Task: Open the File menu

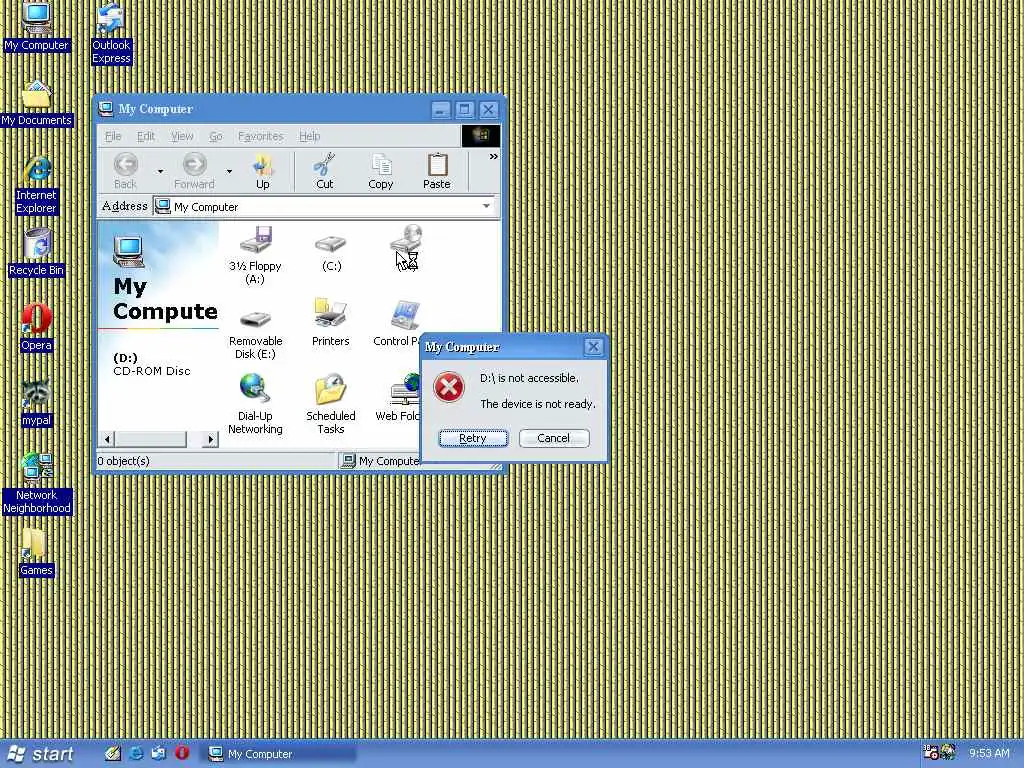Action: 113,136
